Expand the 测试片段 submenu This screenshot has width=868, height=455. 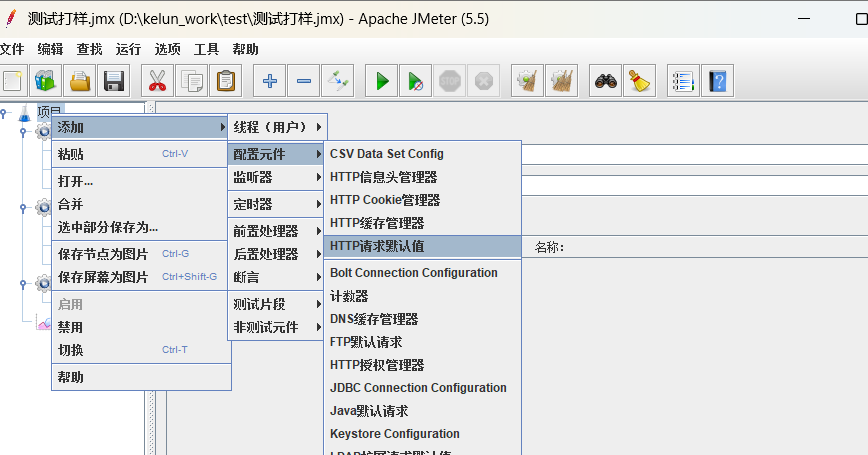(x=276, y=304)
